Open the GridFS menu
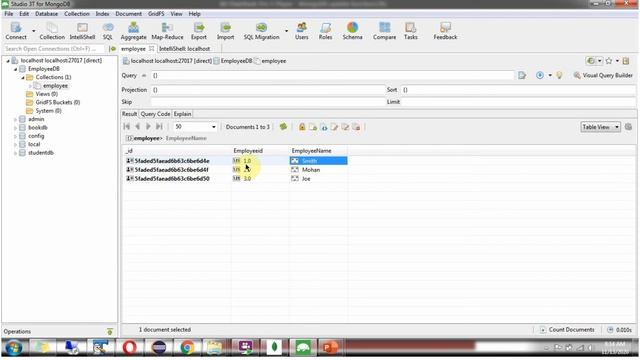The image size is (640, 360). pyautogui.click(x=156, y=14)
